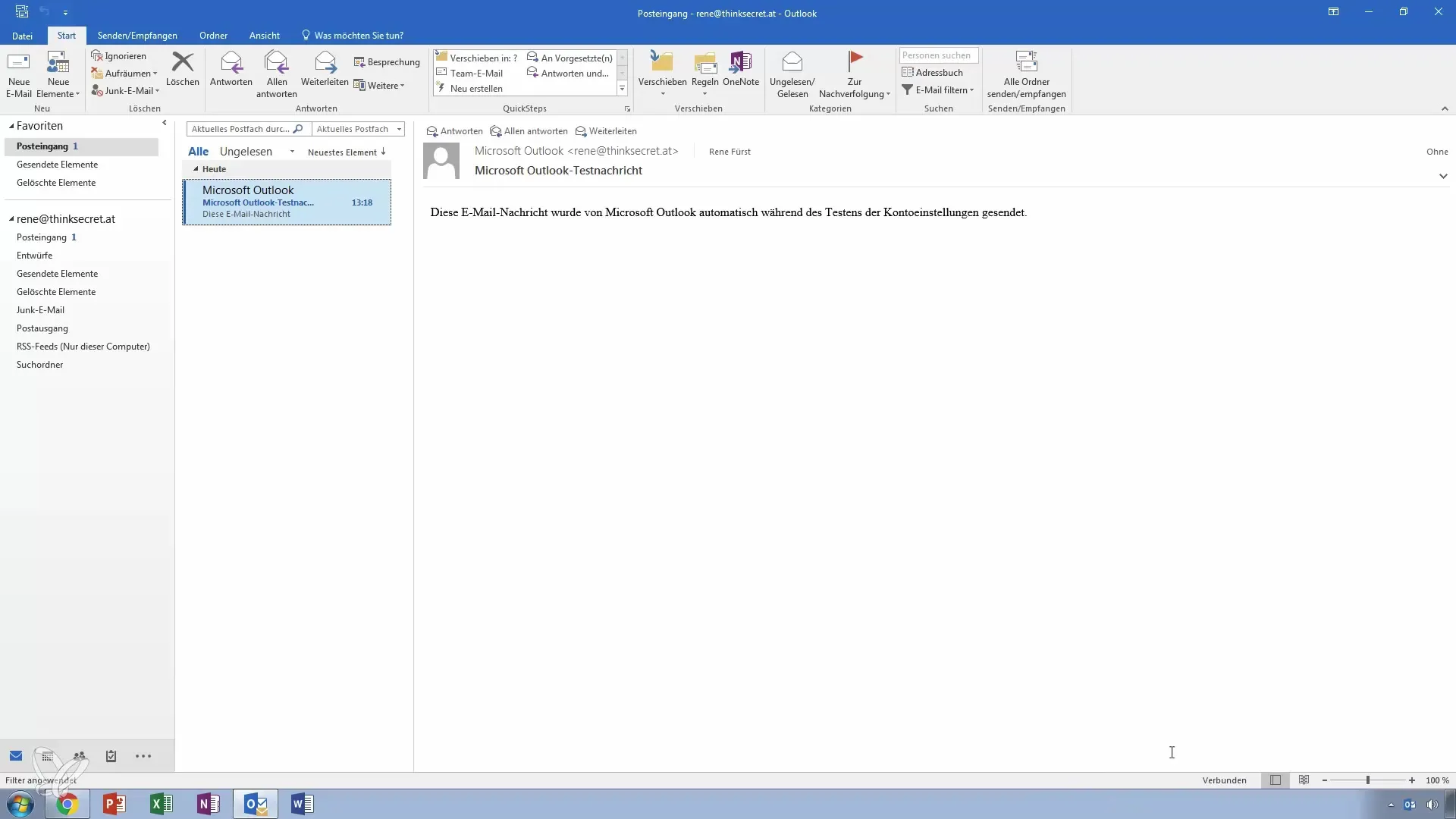Toggle Neuestes Element sort order

[x=347, y=152]
